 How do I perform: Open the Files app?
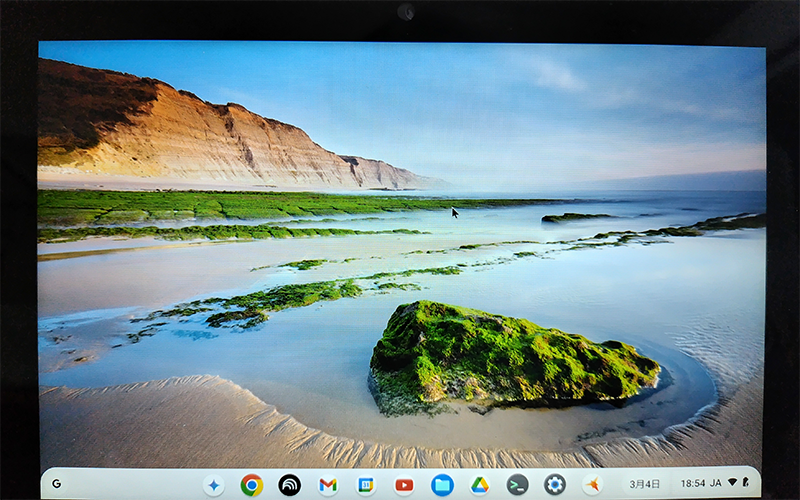[x=442, y=485]
